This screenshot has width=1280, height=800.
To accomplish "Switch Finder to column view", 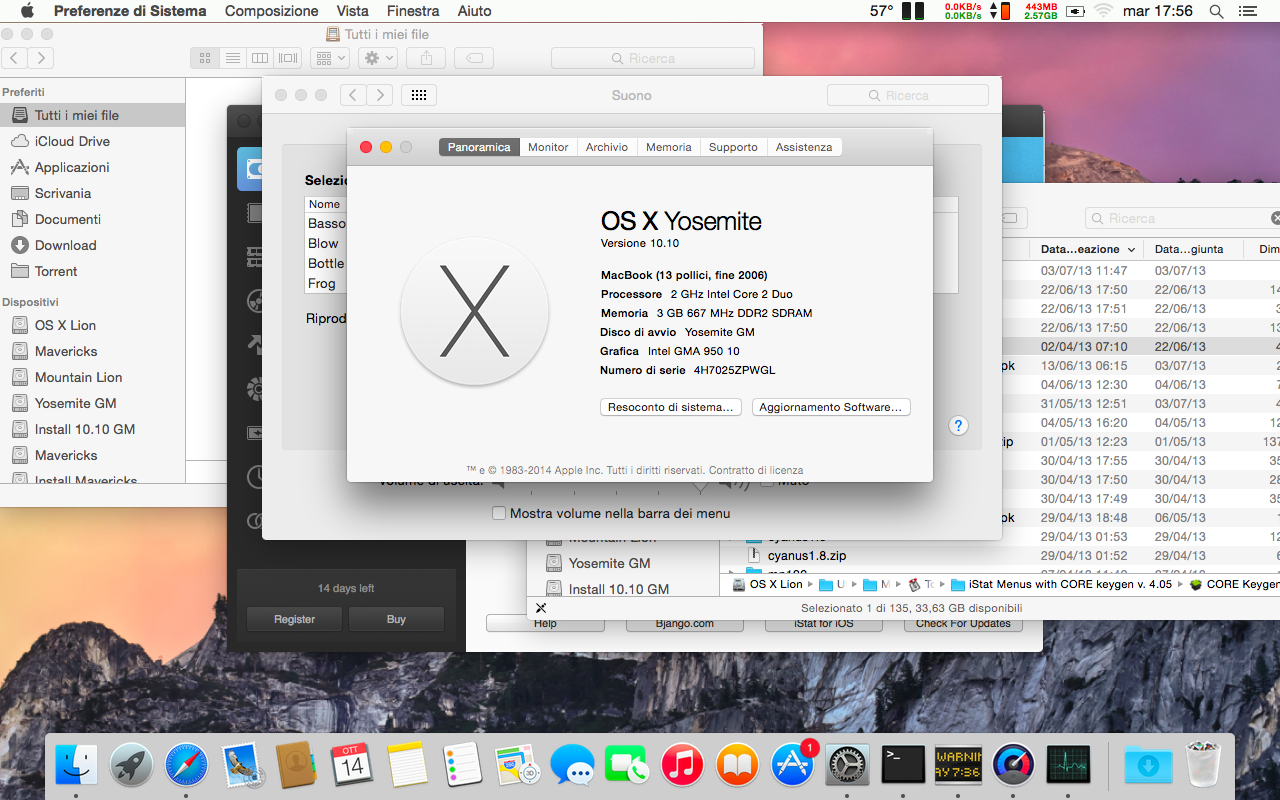I will tap(260, 58).
